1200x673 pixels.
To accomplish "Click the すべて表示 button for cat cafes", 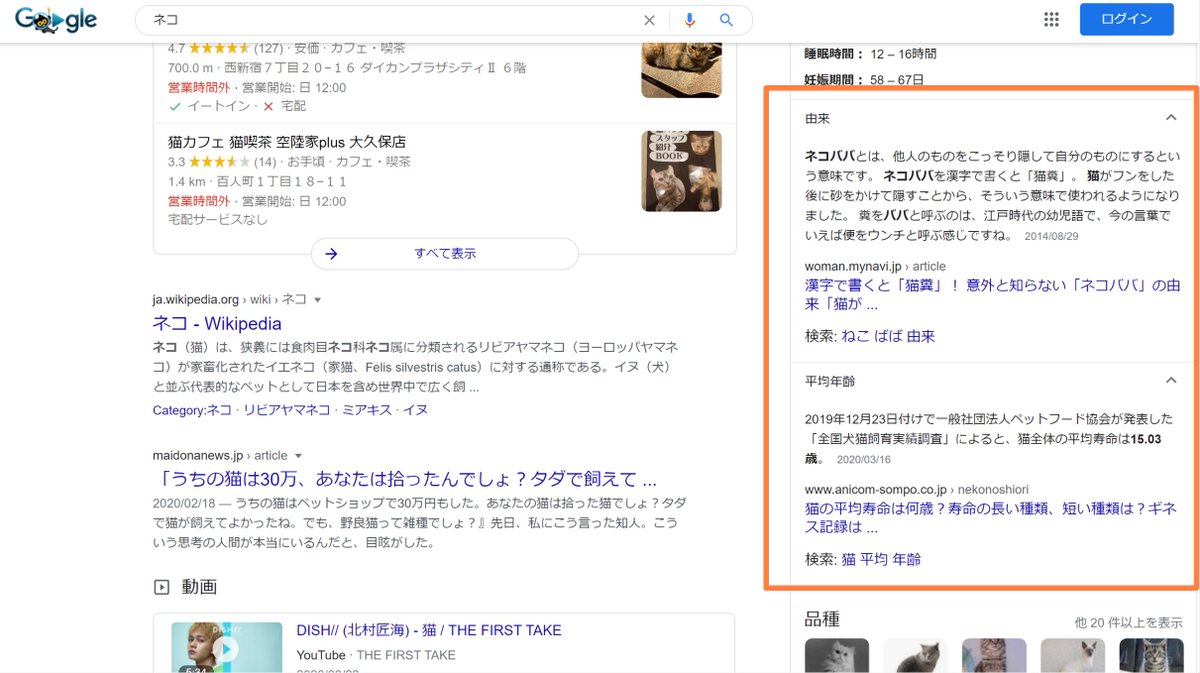I will pos(444,254).
